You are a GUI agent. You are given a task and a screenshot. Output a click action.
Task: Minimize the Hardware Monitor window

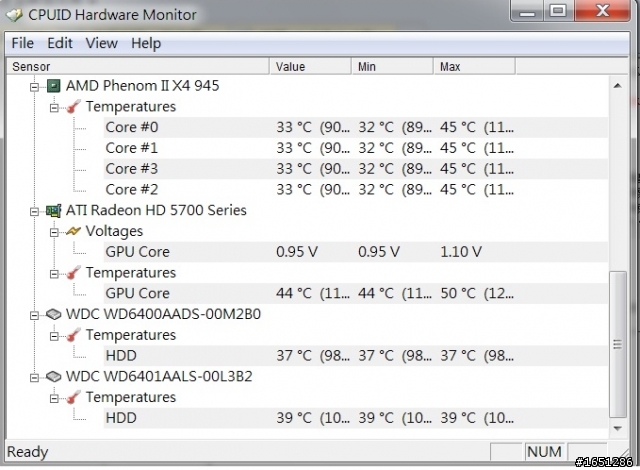527,11
